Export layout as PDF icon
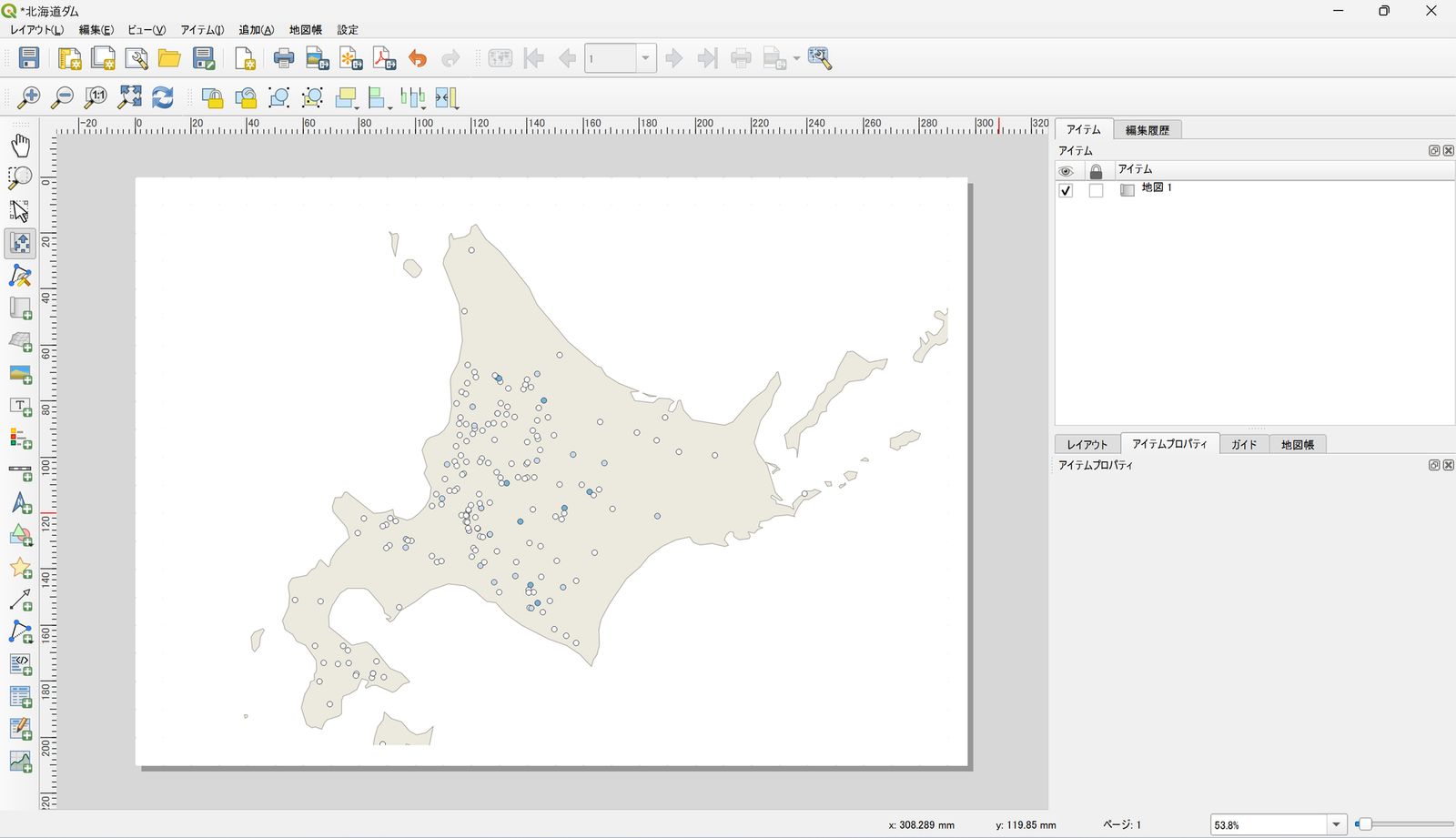This screenshot has height=838, width=1456. (x=384, y=58)
